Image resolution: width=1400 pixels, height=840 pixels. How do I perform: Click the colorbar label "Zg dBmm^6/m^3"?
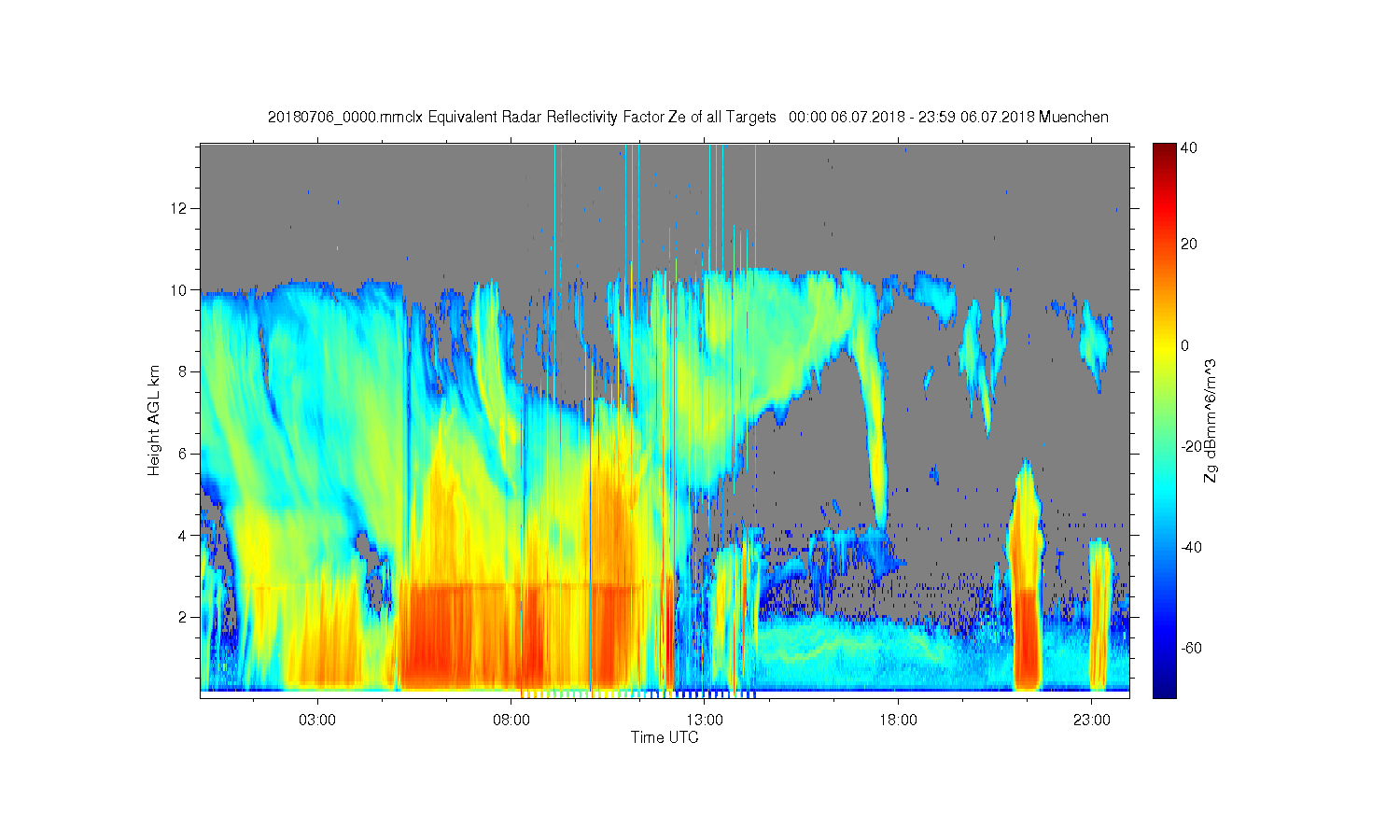click(x=1211, y=421)
